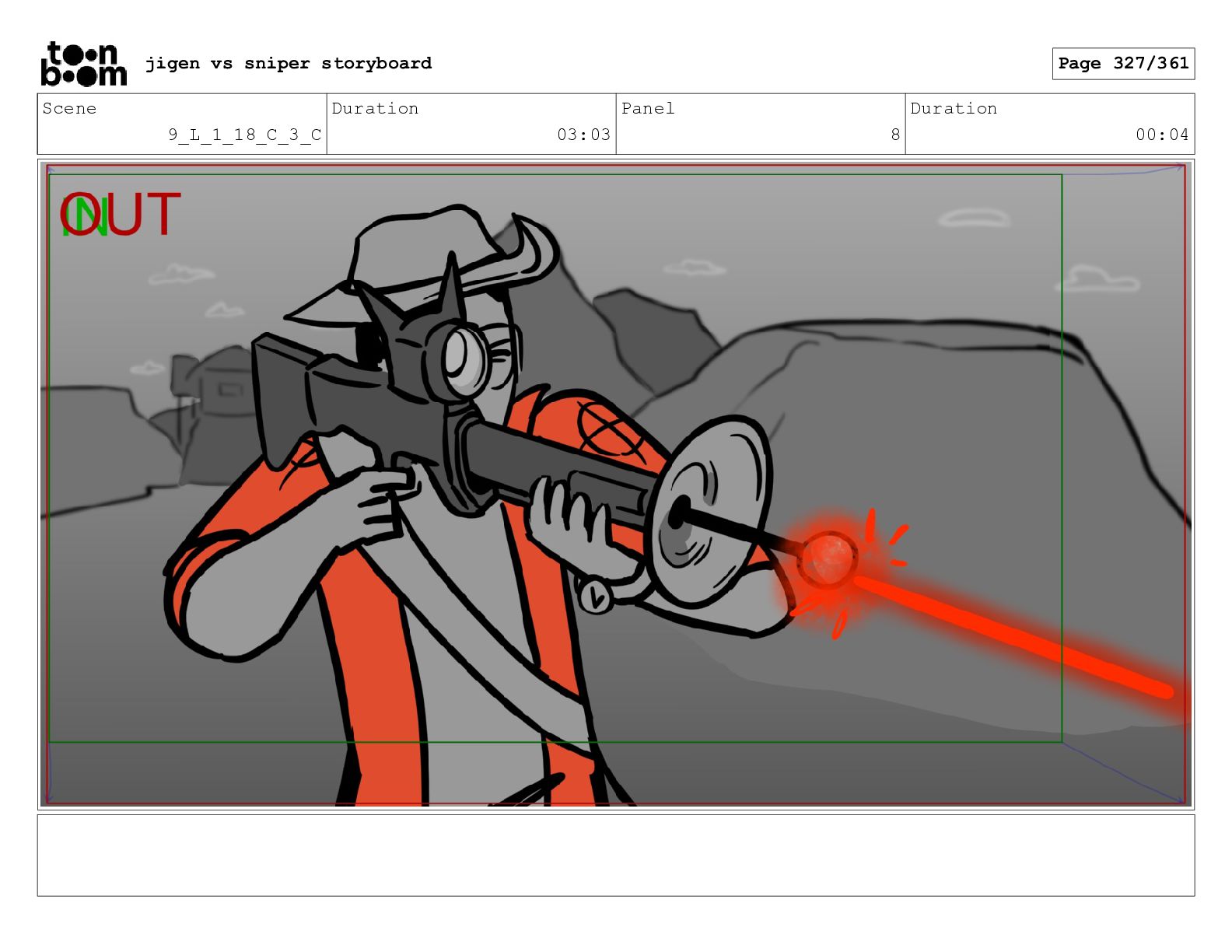Click the red 'OUT' camera marker

[121, 215]
